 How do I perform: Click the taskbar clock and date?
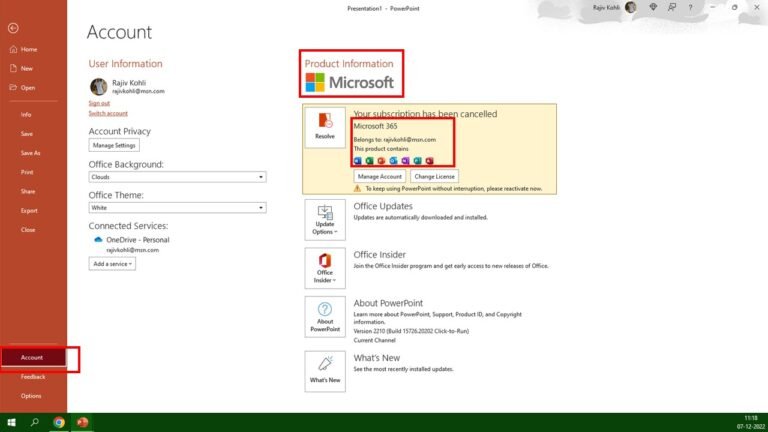[751, 422]
